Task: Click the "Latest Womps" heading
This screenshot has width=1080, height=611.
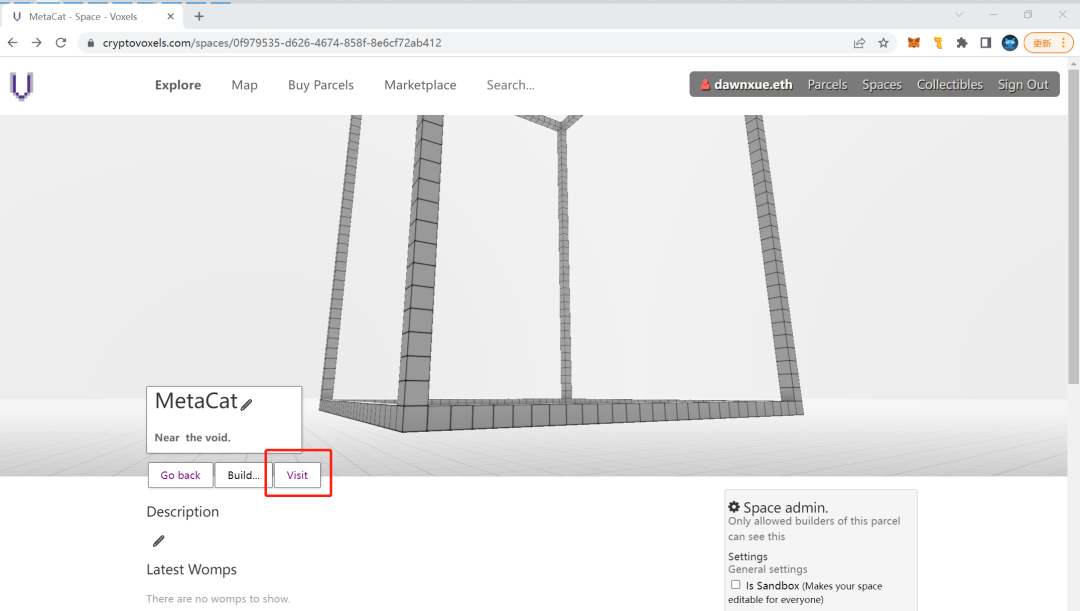Action: [191, 570]
